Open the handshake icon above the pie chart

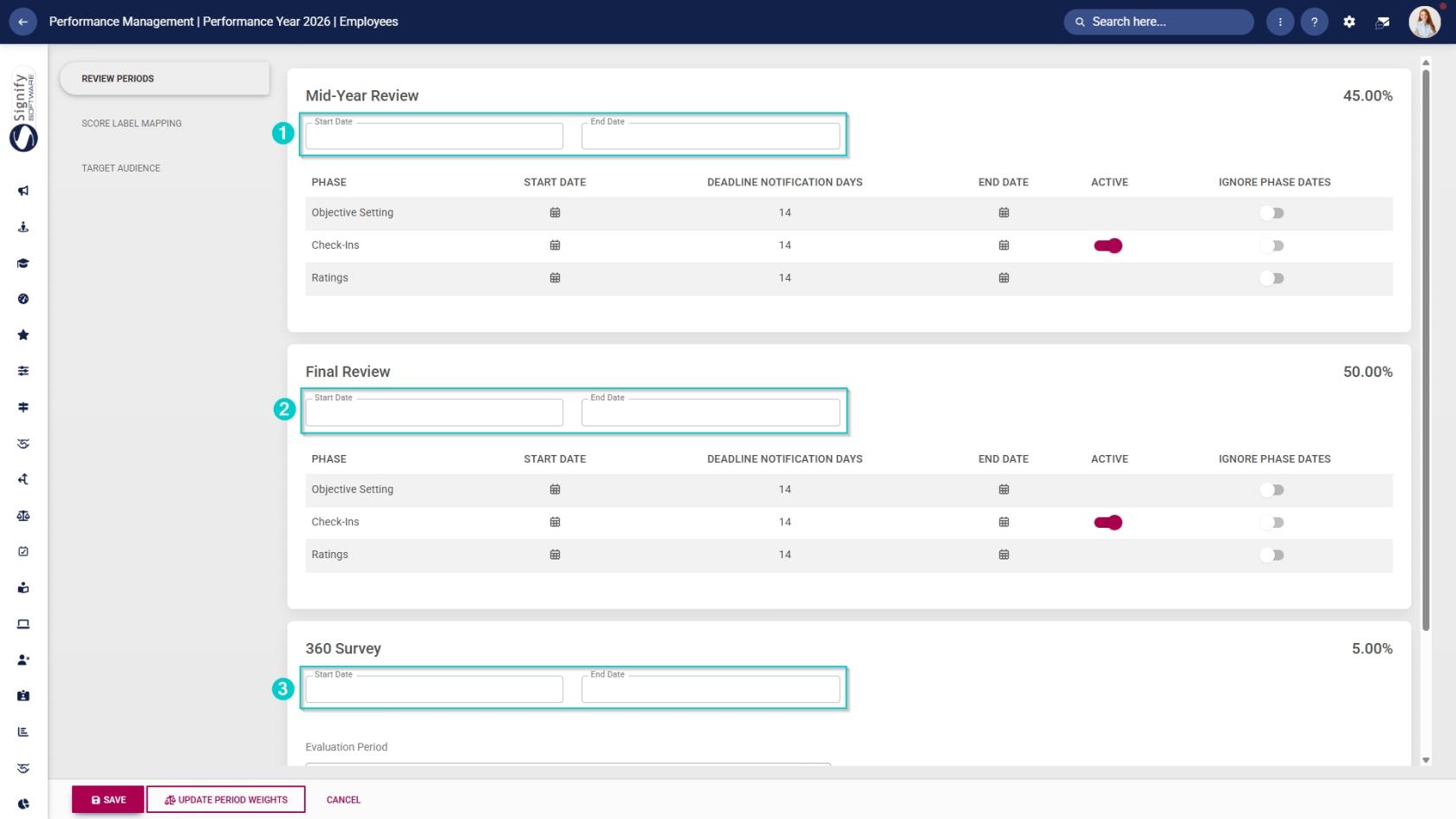pyautogui.click(x=23, y=768)
